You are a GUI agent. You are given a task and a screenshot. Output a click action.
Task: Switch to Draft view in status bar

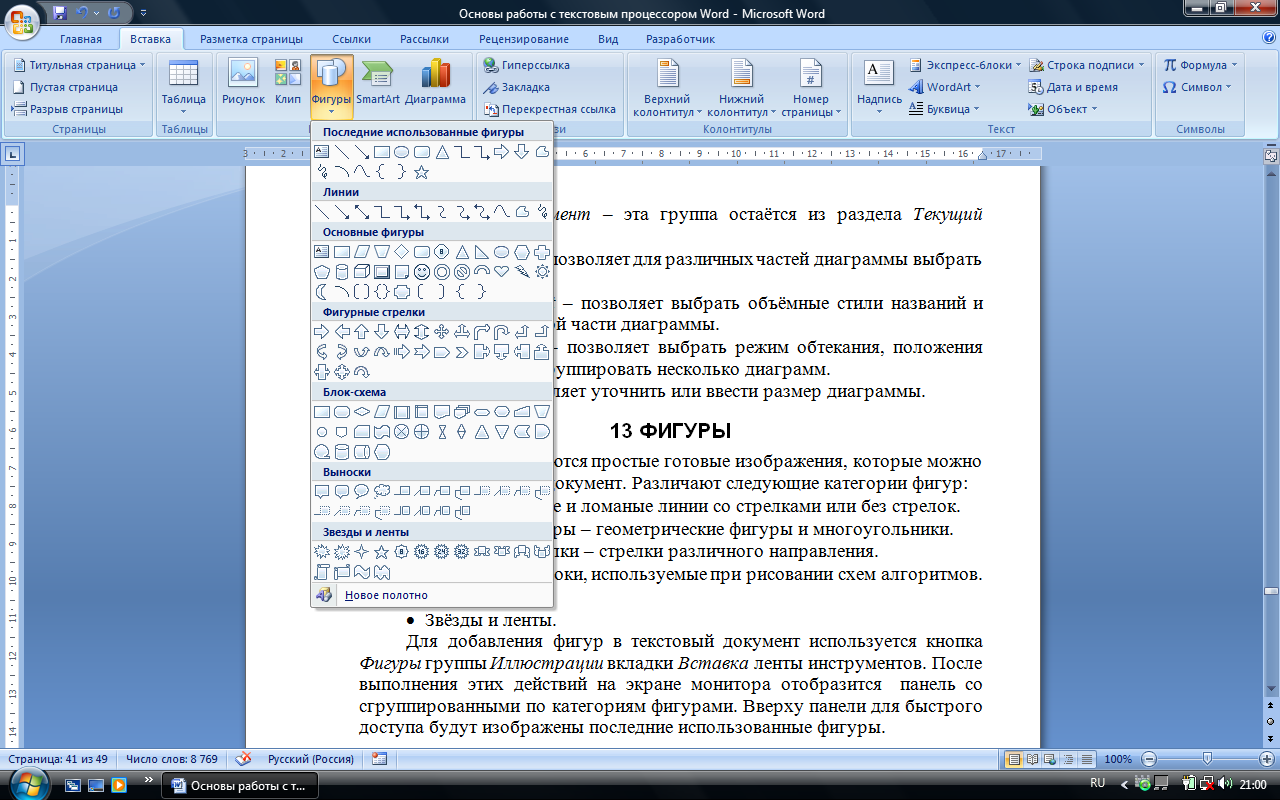point(1087,759)
